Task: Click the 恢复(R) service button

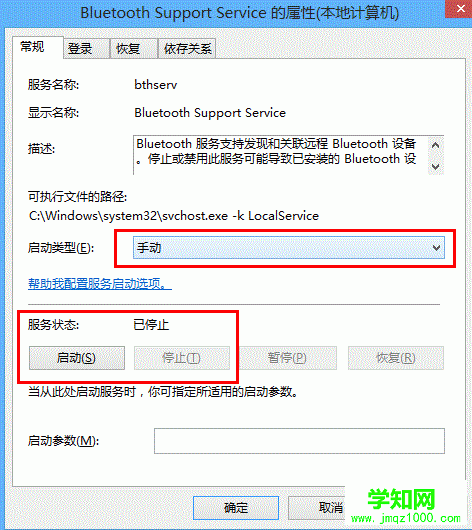Action: click(x=396, y=358)
